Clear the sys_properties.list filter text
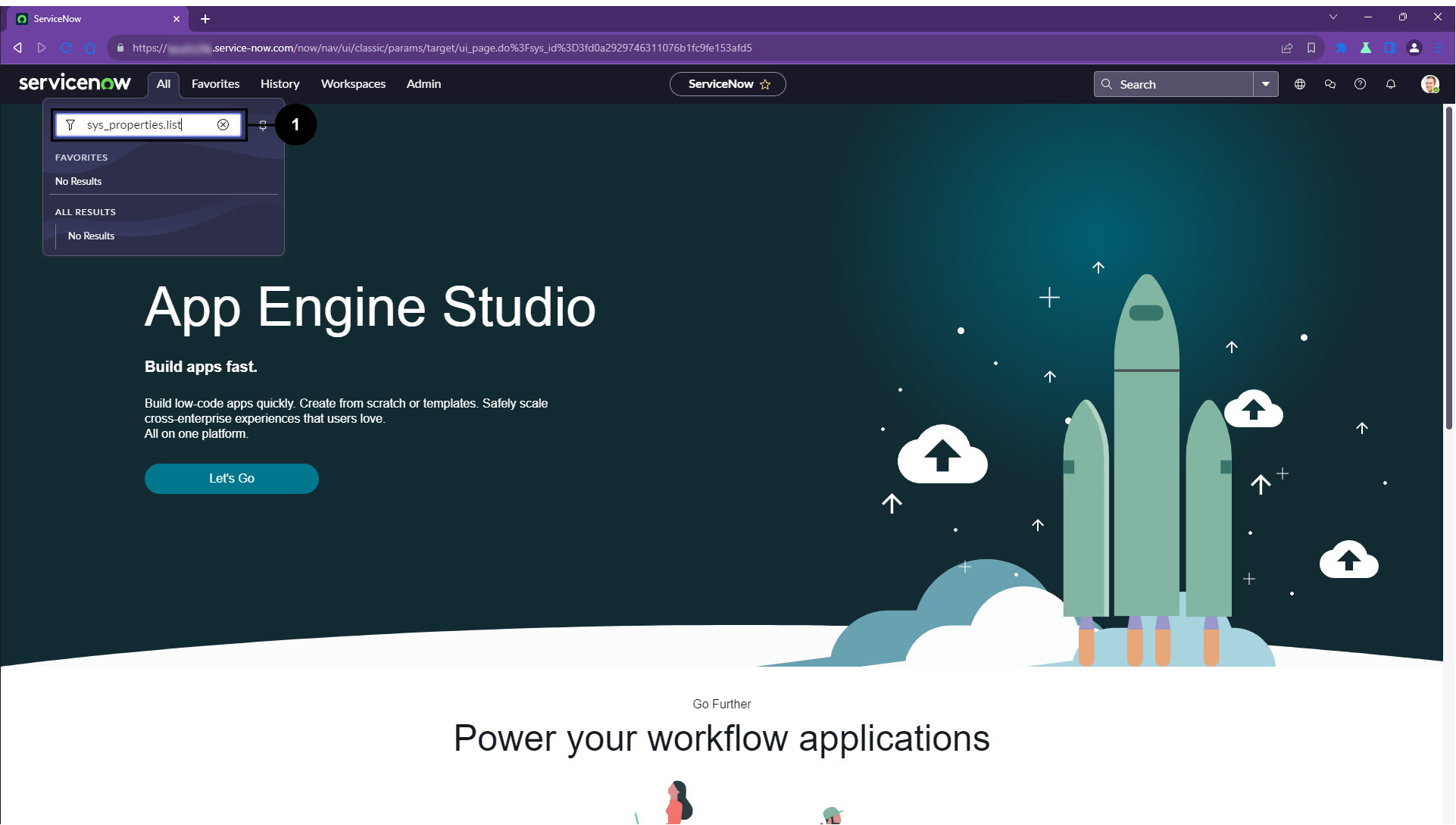The image size is (1456, 825). [x=223, y=125]
